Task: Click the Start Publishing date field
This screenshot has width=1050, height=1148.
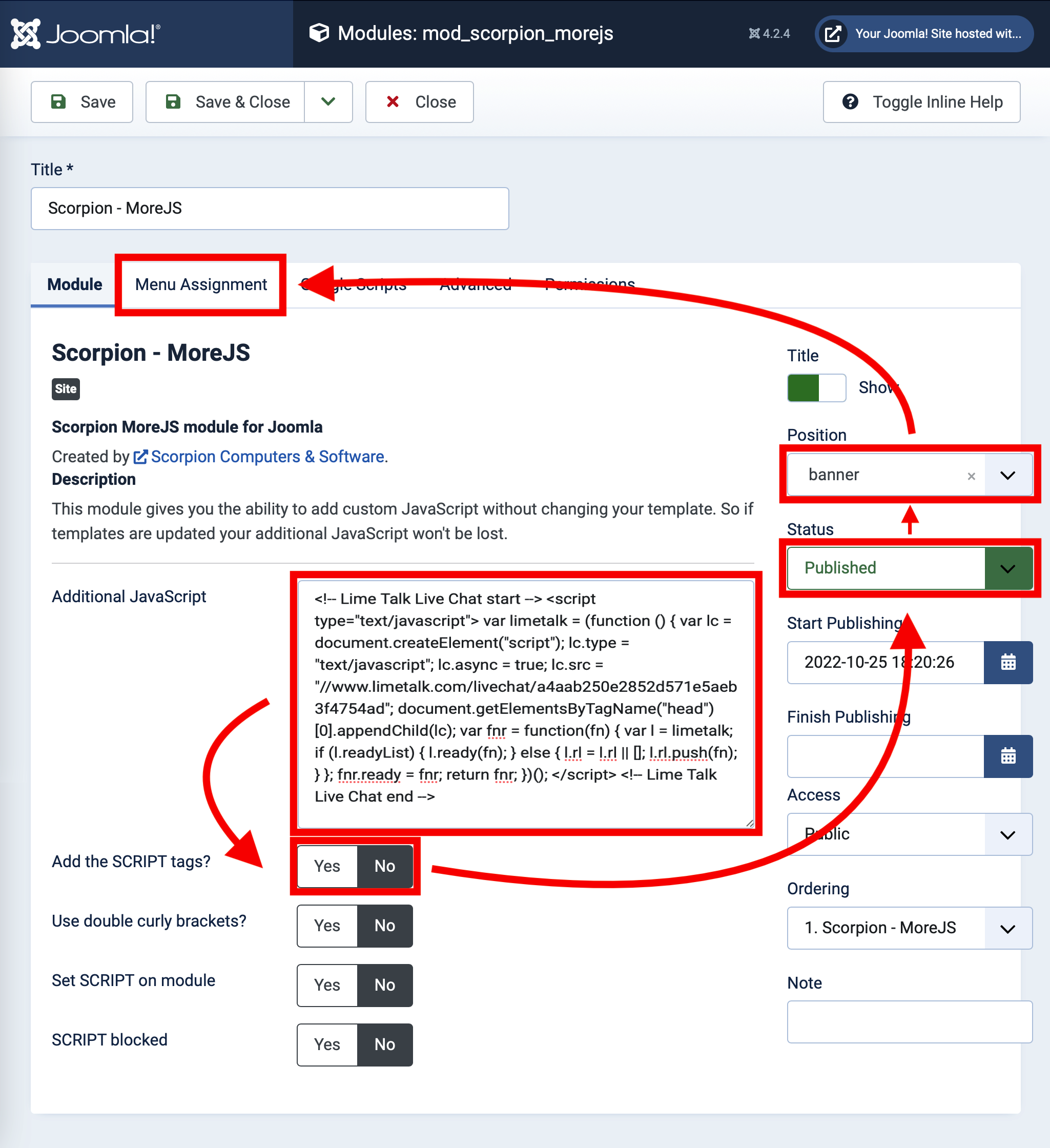Action: [886, 662]
